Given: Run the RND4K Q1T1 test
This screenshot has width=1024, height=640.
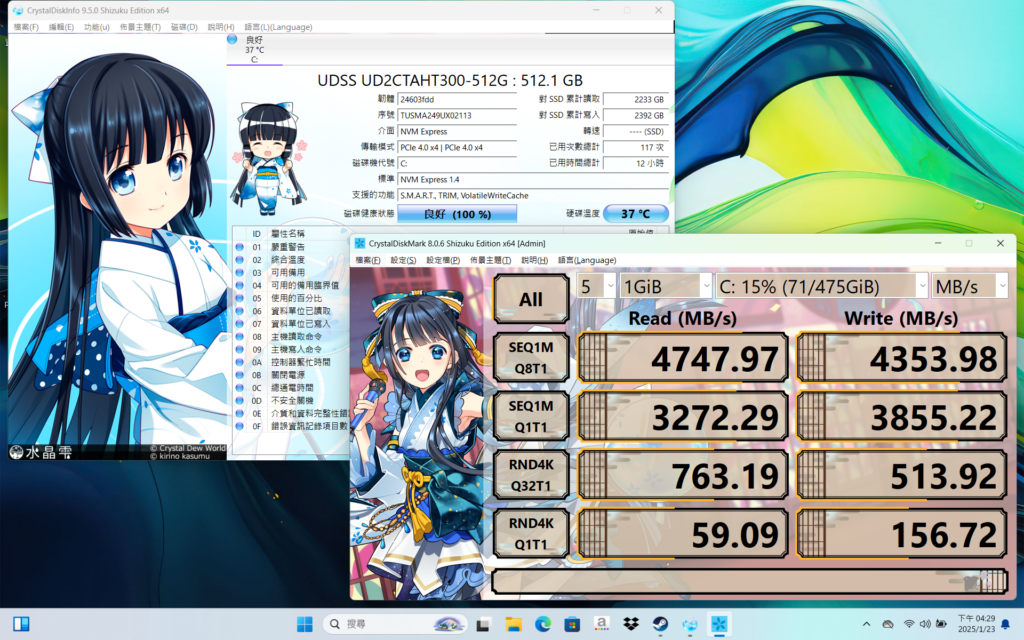Looking at the screenshot, I should [531, 534].
